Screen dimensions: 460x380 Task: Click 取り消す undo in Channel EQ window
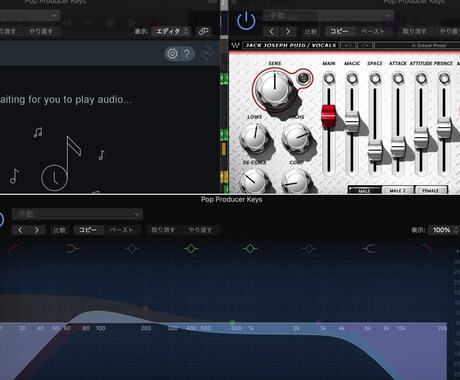[163, 230]
